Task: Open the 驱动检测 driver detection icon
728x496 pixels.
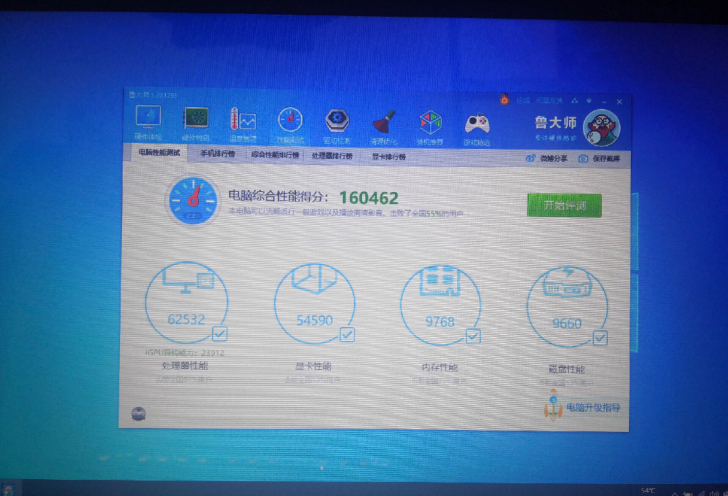Action: click(x=337, y=126)
